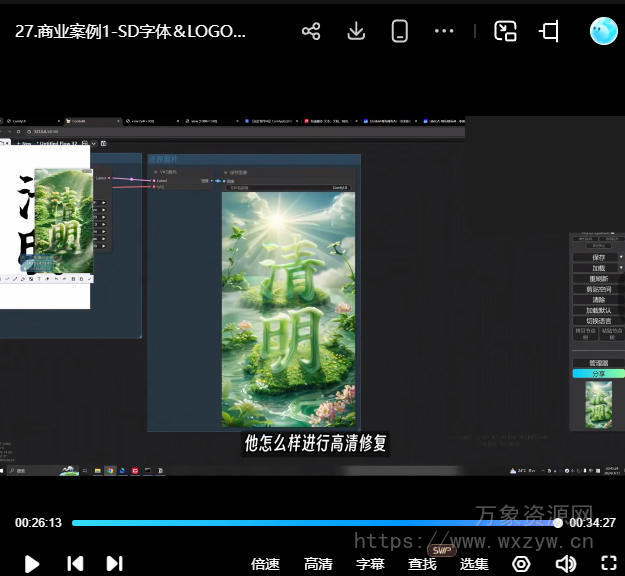Viewport: 625px width, 576px height.
Task: Toggle fullscreen mode
Action: pyautogui.click(x=608, y=564)
